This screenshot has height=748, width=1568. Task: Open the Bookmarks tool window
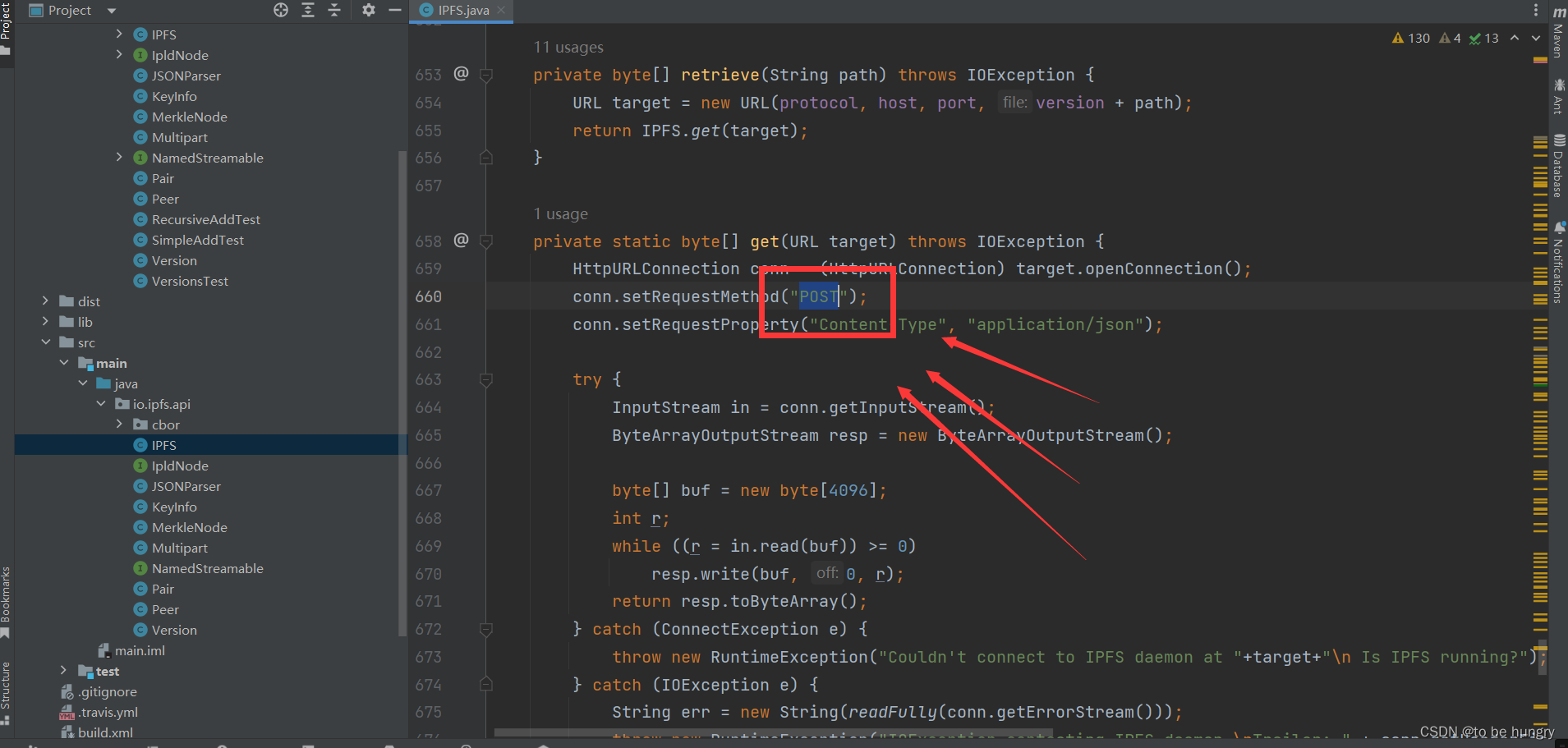click(6, 601)
